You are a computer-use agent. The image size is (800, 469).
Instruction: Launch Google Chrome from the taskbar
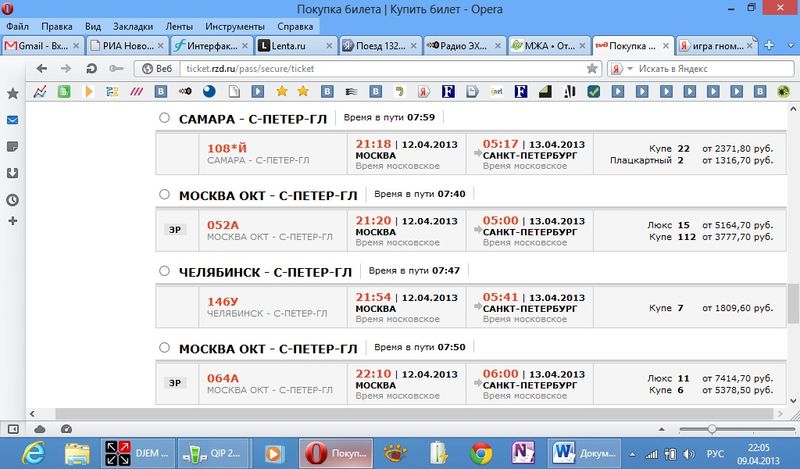(482, 452)
